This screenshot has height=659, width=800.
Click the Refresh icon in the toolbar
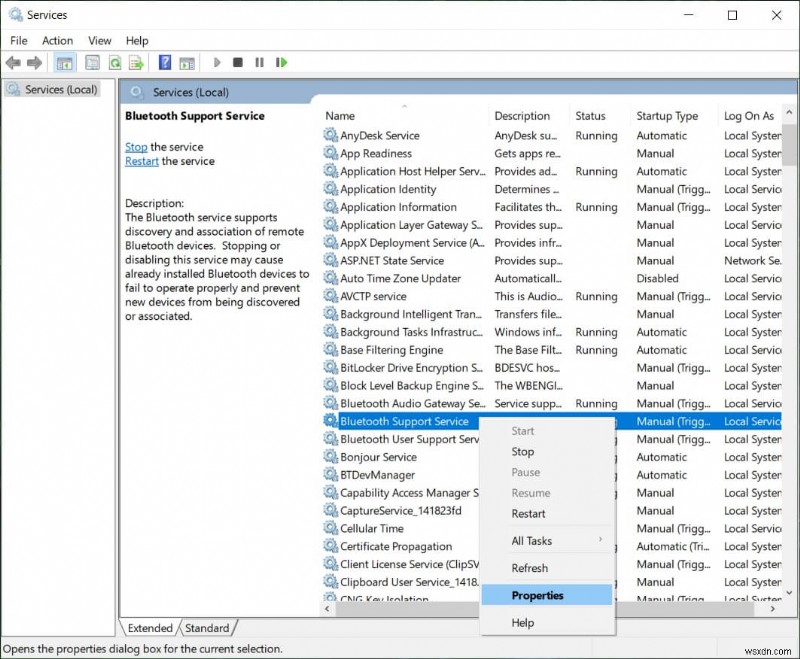(x=113, y=62)
